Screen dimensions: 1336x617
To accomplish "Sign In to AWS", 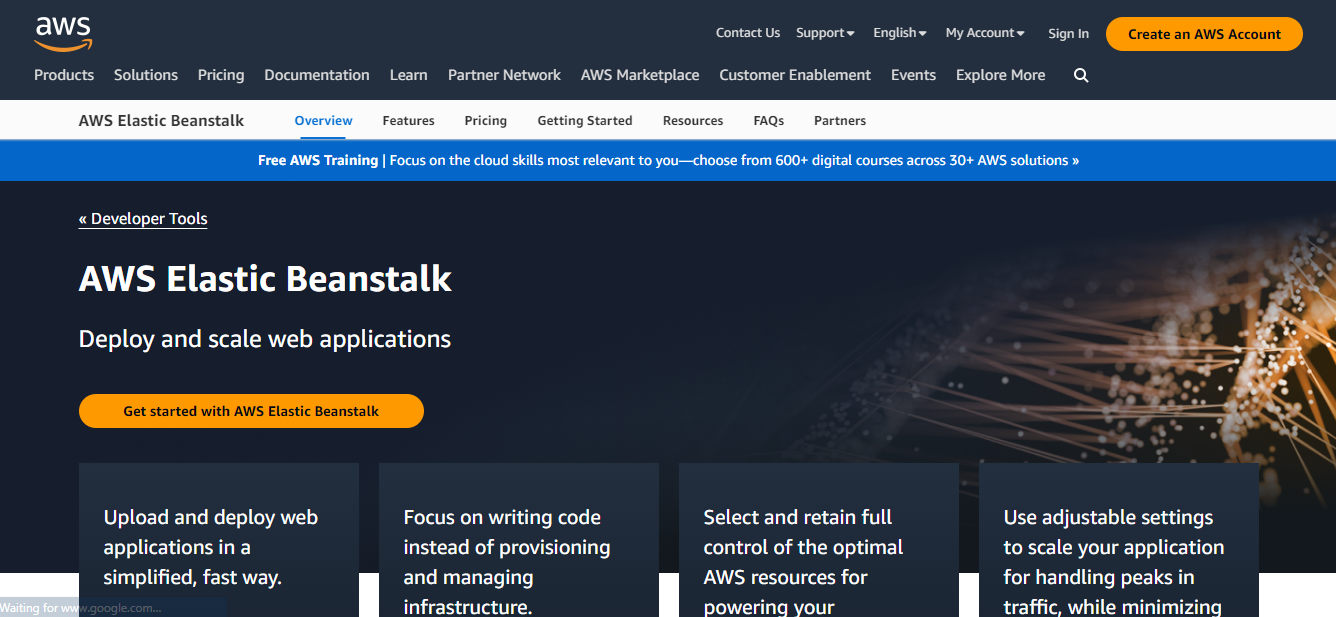I will pos(1068,33).
